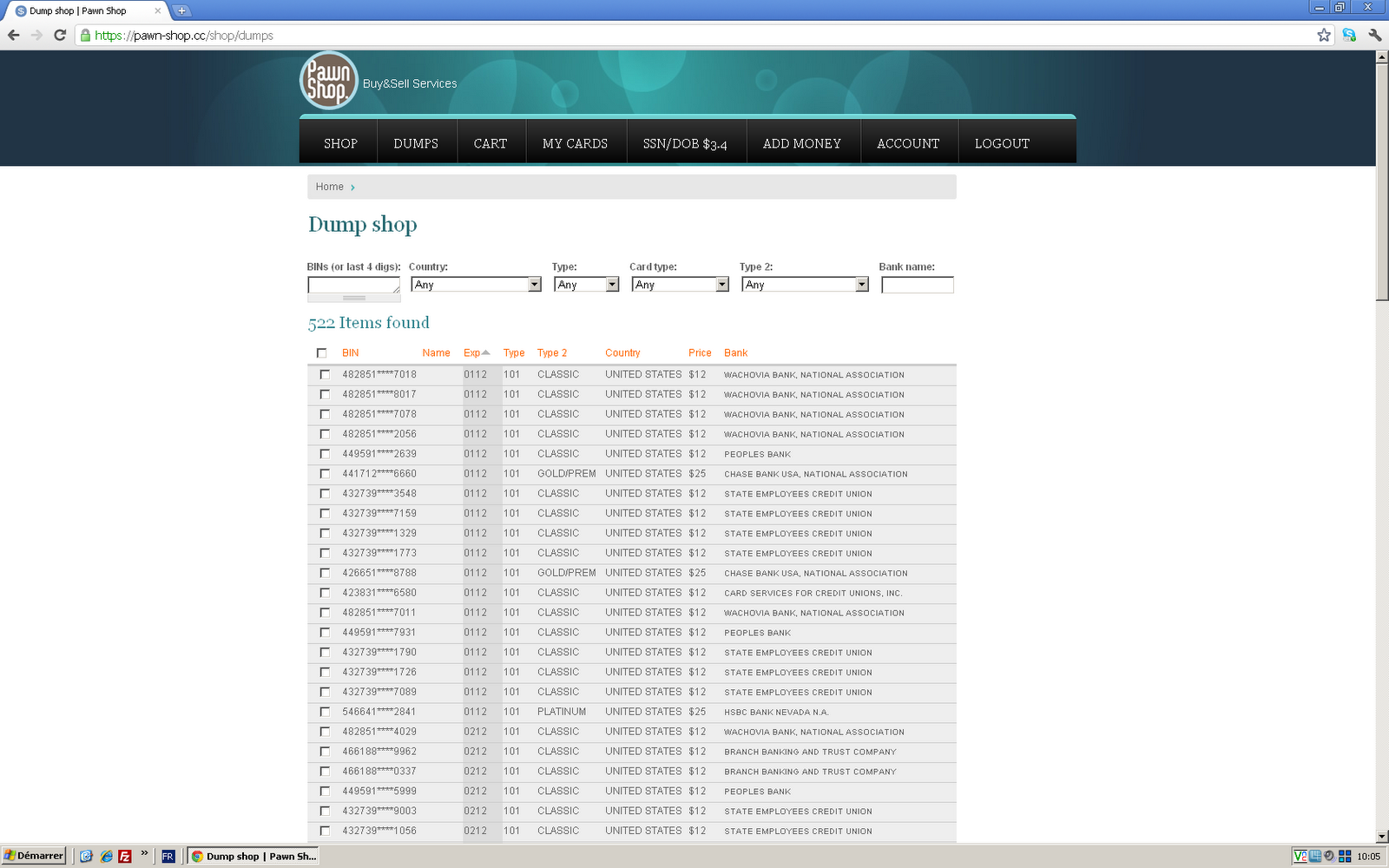This screenshot has height=868, width=1389.
Task: Tick the checkbox for the HSBC BANK NEVADA row
Action: 325,712
